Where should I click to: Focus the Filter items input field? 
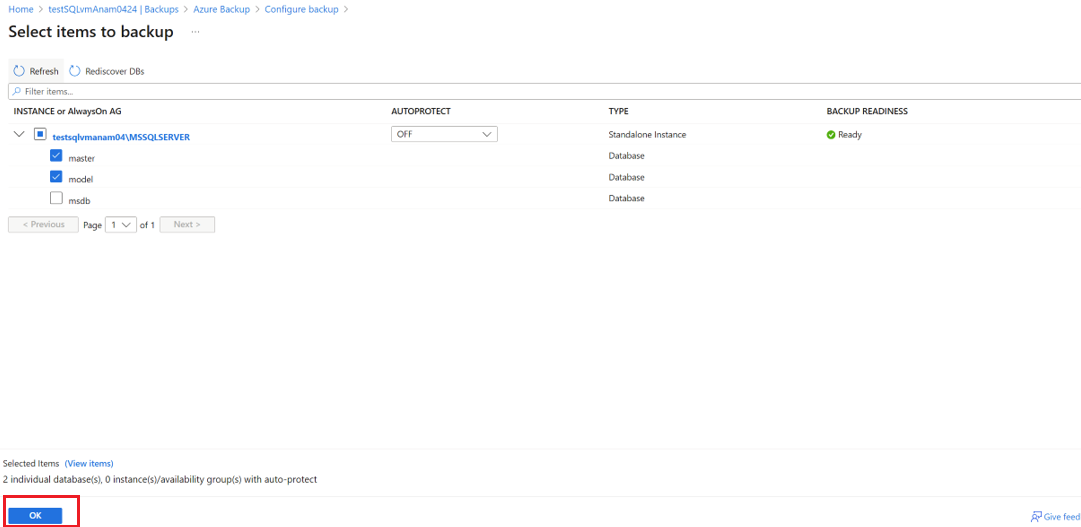coord(544,91)
